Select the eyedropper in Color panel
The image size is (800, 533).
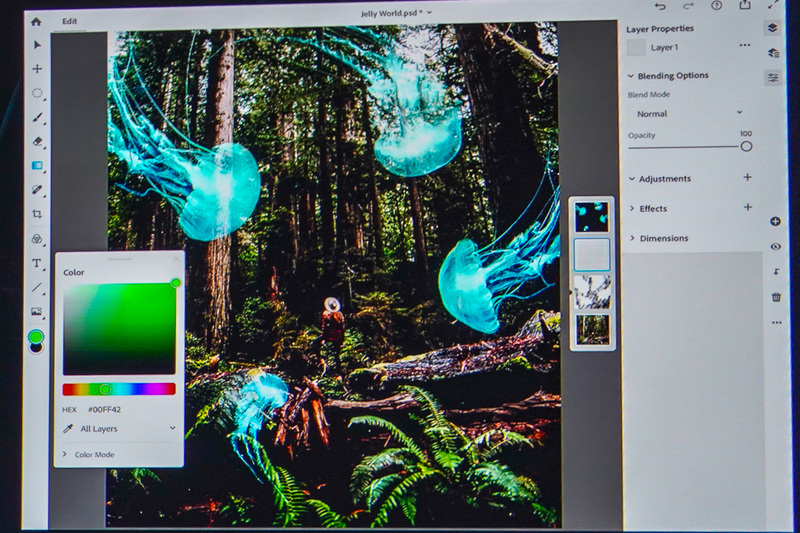[67, 429]
